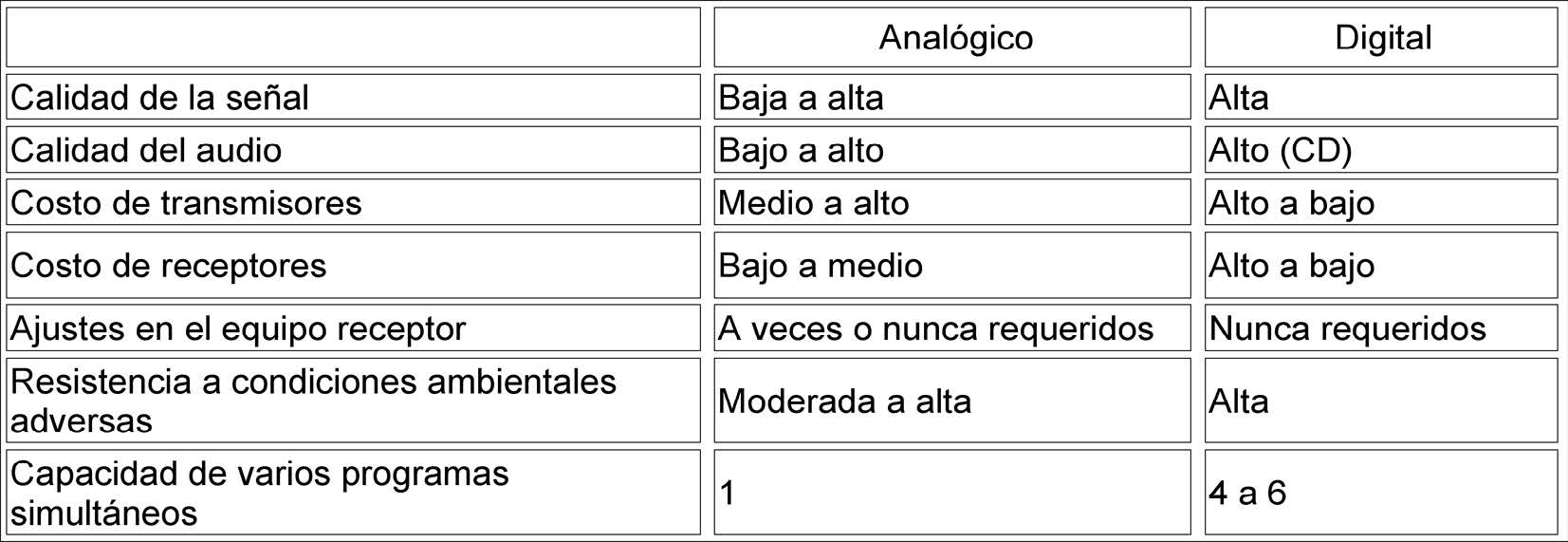Screen dimensions: 1568x542
Task: Click the "Analógico" column header
Action: pyautogui.click(x=955, y=38)
